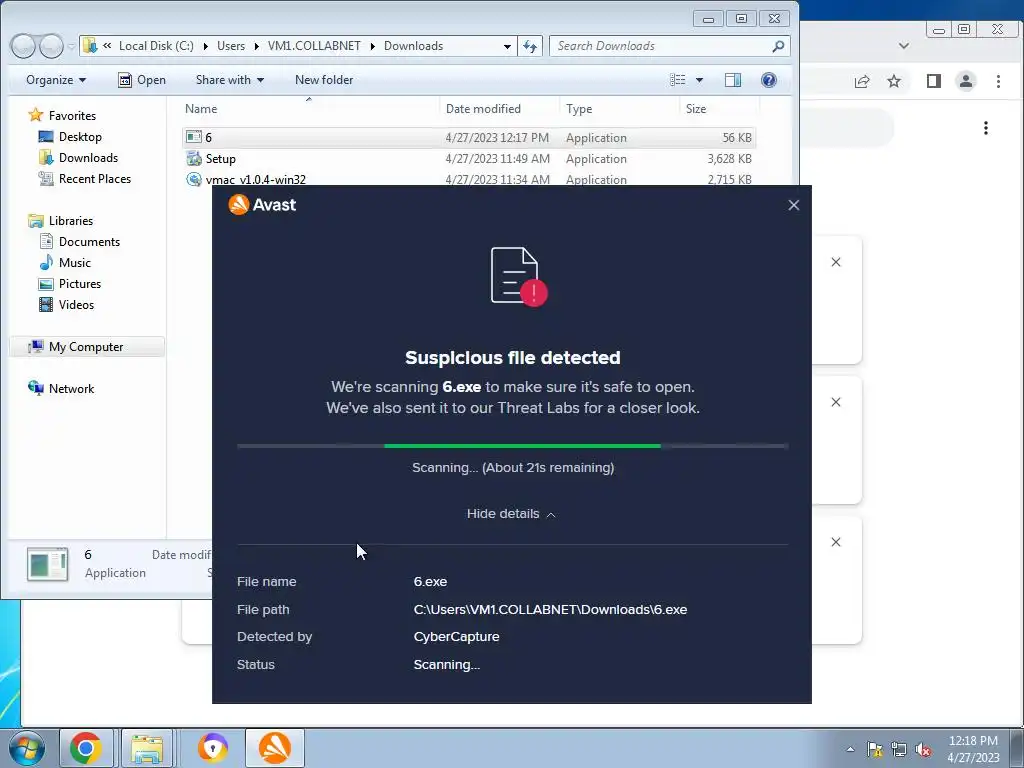Sort by Date modified column header
Image resolution: width=1024 pixels, height=768 pixels.
pyautogui.click(x=500, y=109)
